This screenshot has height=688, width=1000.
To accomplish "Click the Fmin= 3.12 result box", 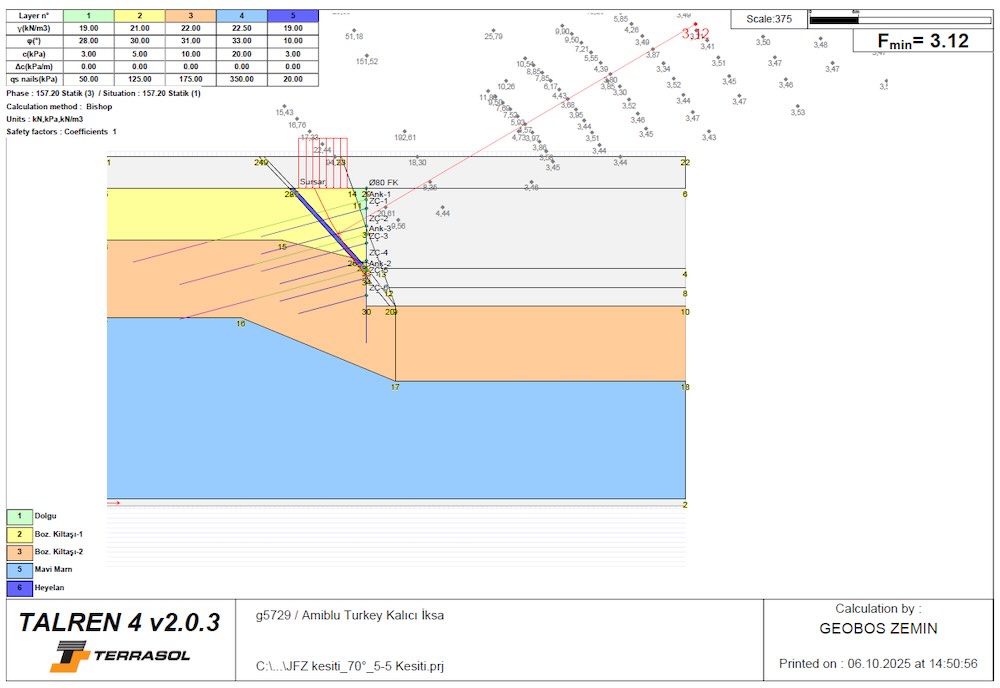I will (923, 41).
